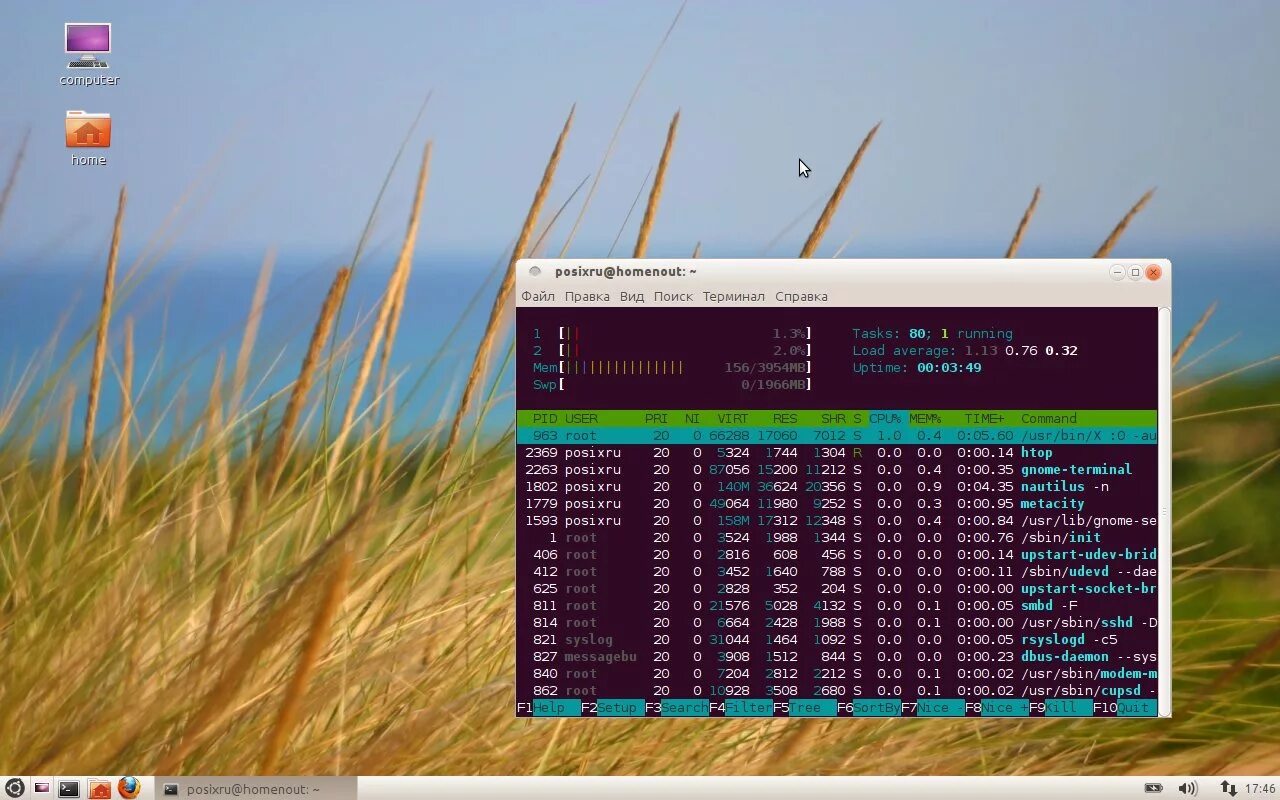Sort by the USER column header

click(581, 419)
